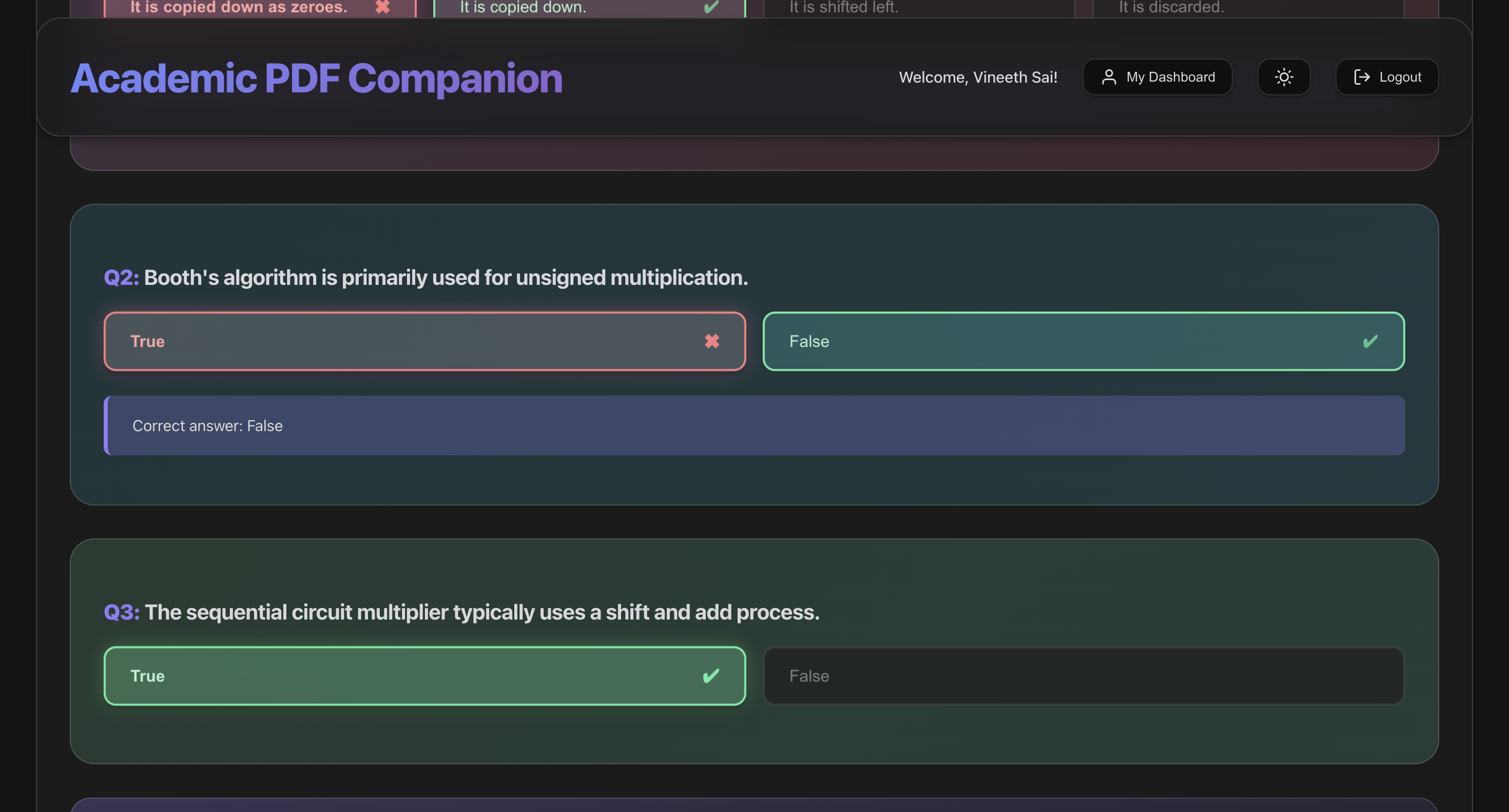Viewport: 1509px width, 812px height.
Task: Open My Dashboard
Action: [1157, 77]
